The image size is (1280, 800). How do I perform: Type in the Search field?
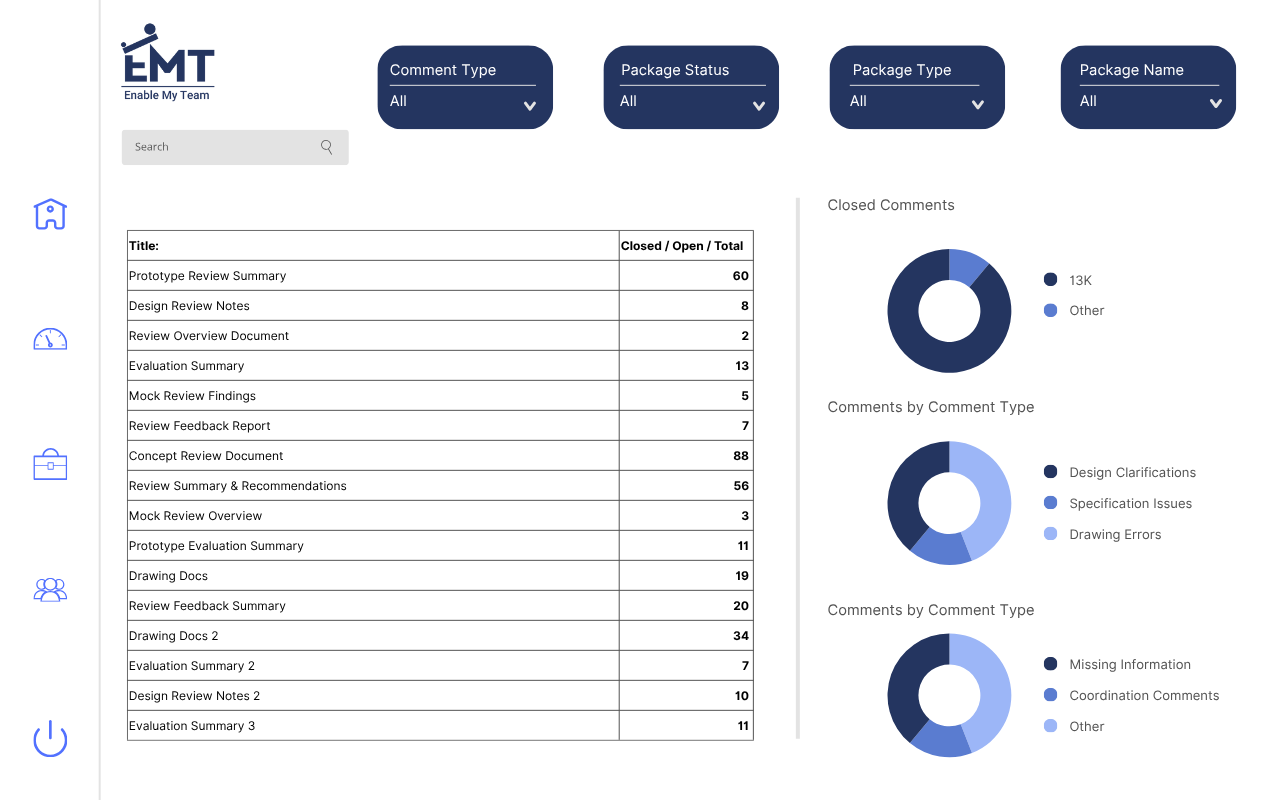coord(220,147)
